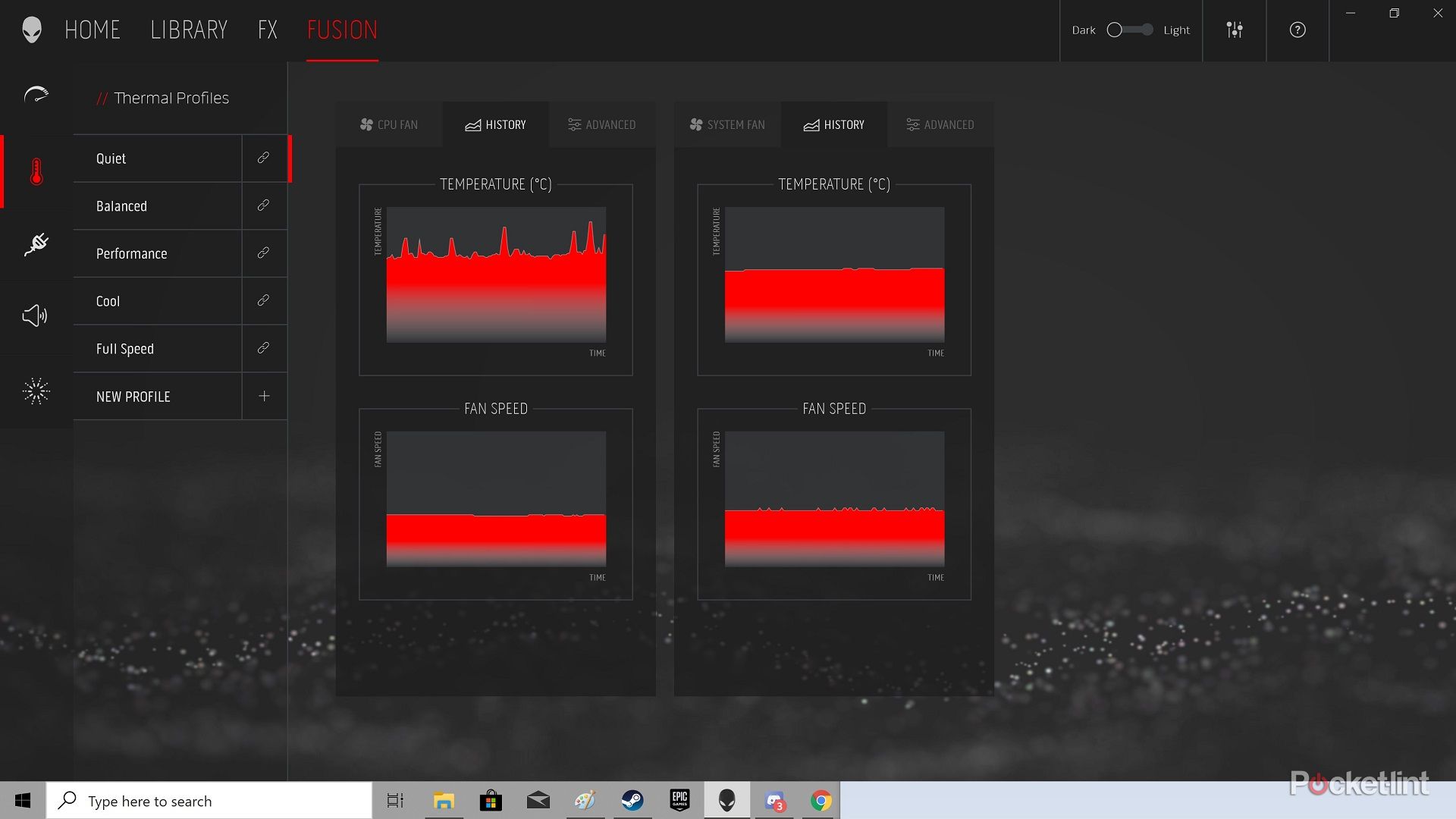Toggle the Dark/Light theme switch

tap(1130, 30)
